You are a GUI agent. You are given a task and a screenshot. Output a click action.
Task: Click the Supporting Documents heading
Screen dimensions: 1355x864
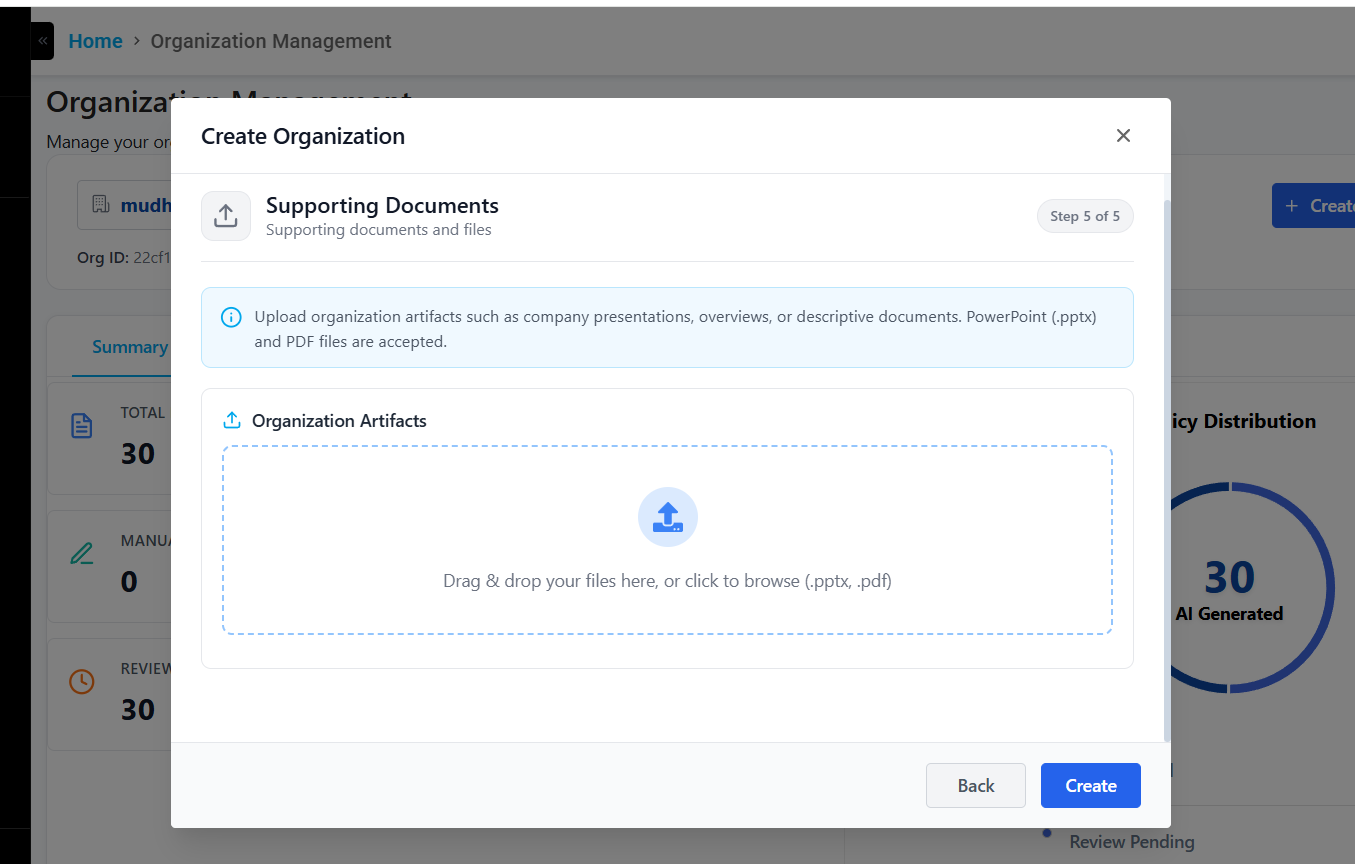pyautogui.click(x=382, y=205)
